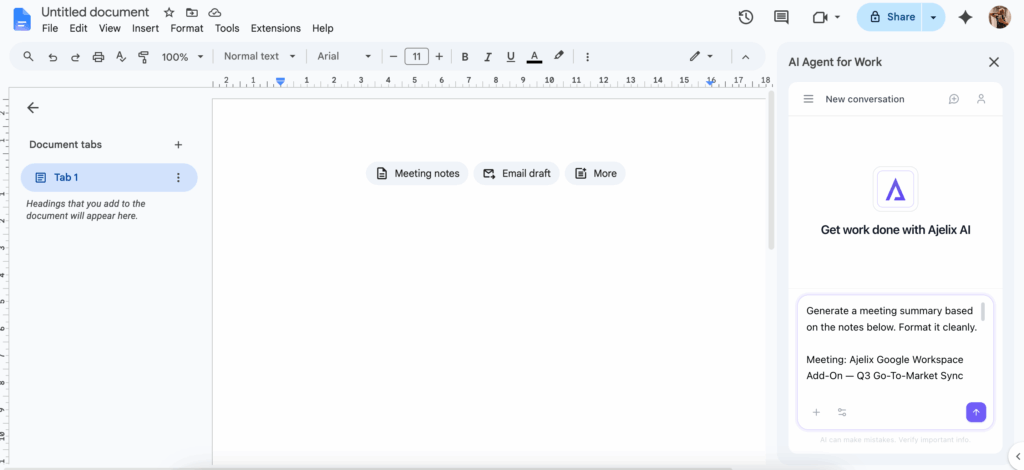Open the editing mode pencil dropdown

click(x=701, y=57)
